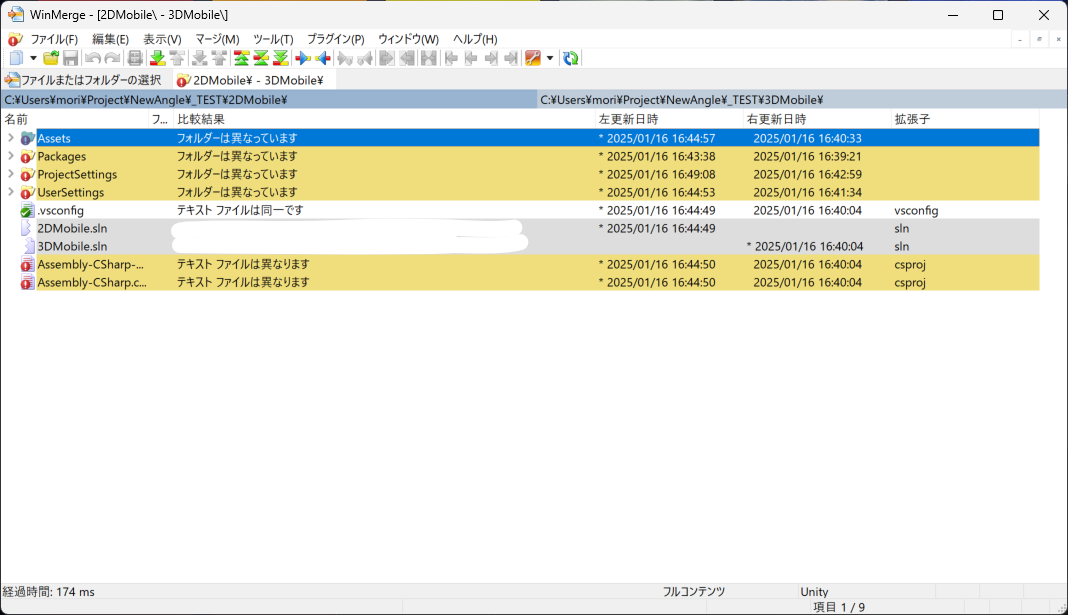Click the WinMerge icon in the title bar

[15, 14]
